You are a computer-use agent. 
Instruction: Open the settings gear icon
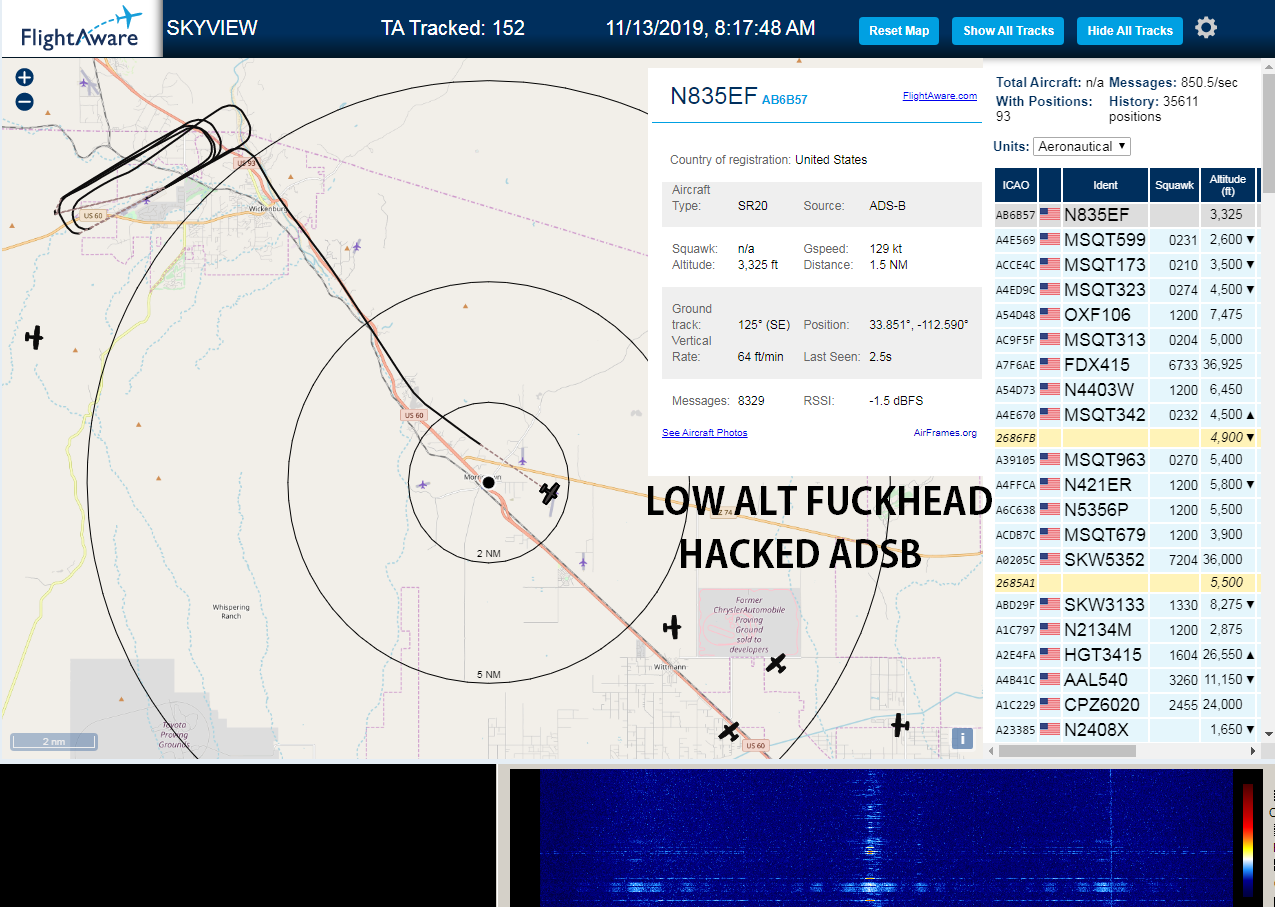[1206, 28]
